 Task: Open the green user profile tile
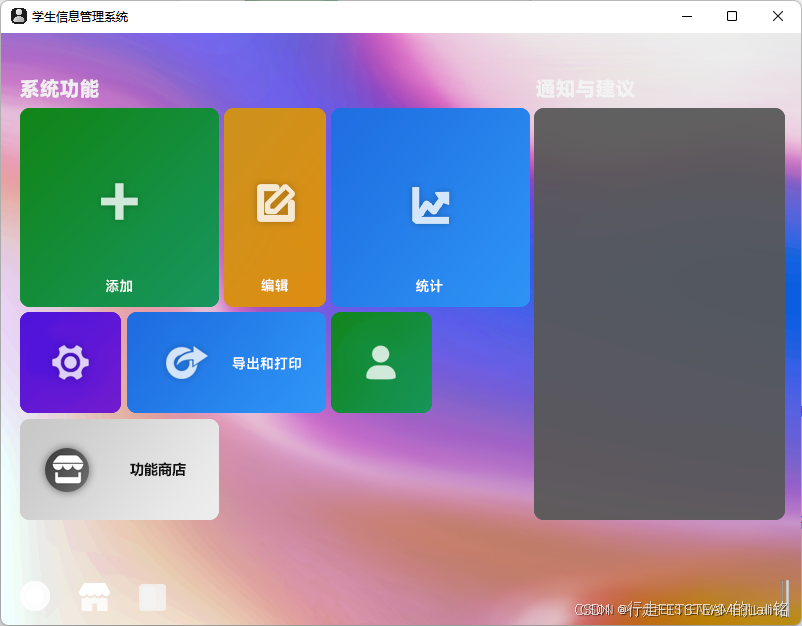coord(381,362)
